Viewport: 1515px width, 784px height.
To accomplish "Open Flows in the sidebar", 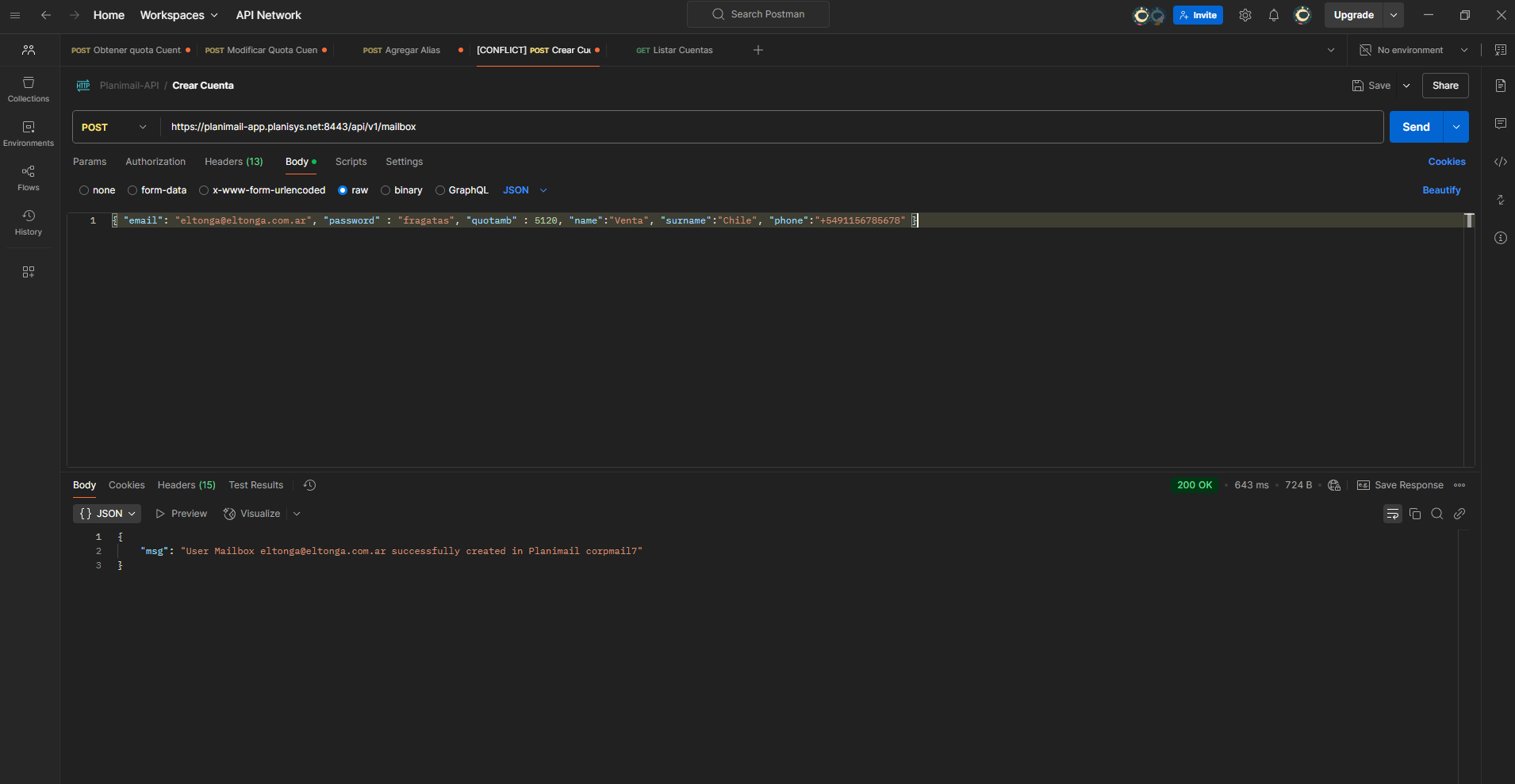I will (29, 178).
